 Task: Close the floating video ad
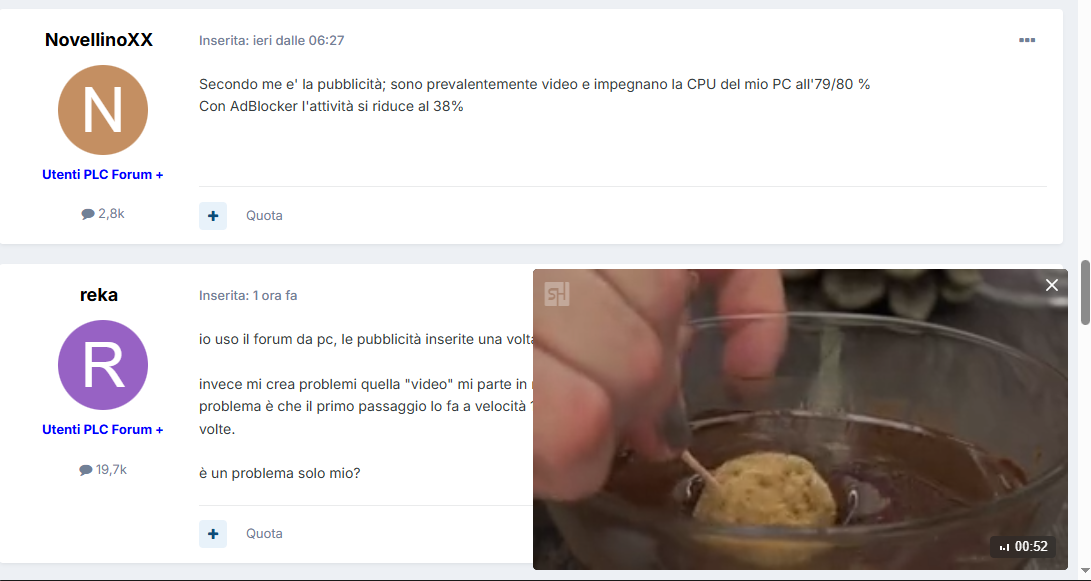pyautogui.click(x=1051, y=285)
